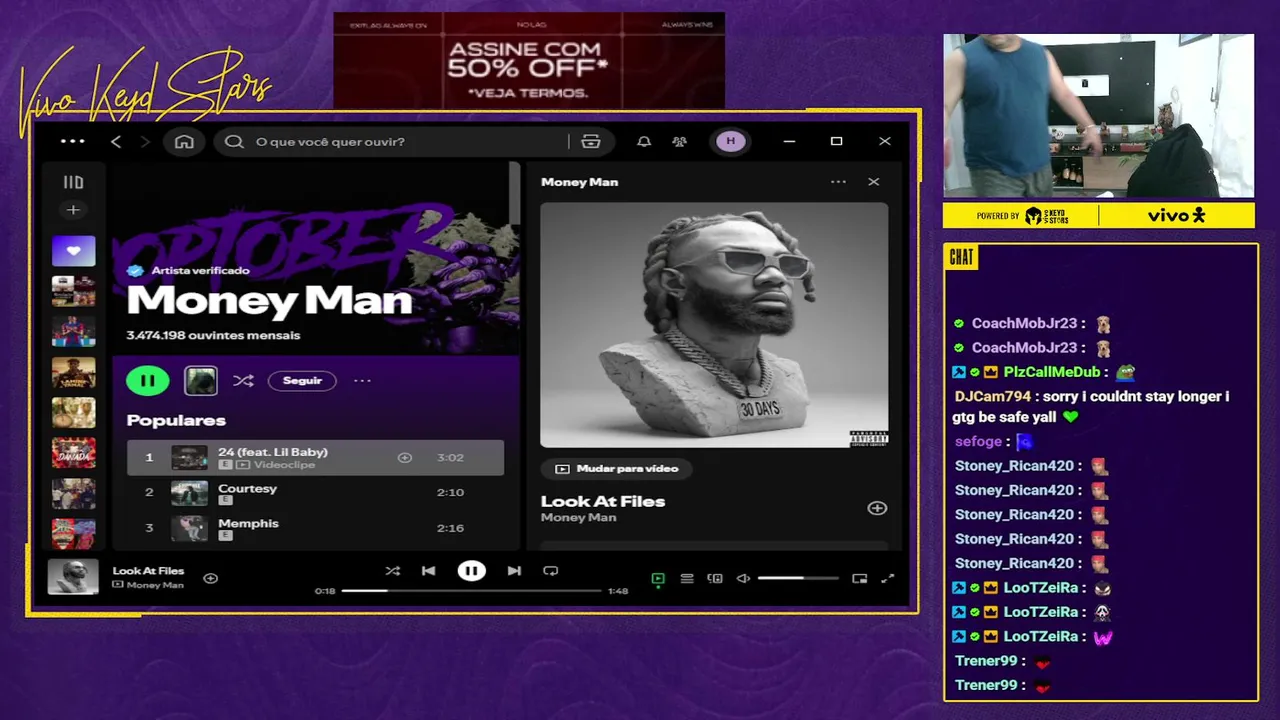Open the profile avatar 'H' menu
This screenshot has height=720, width=1280.
tap(730, 141)
